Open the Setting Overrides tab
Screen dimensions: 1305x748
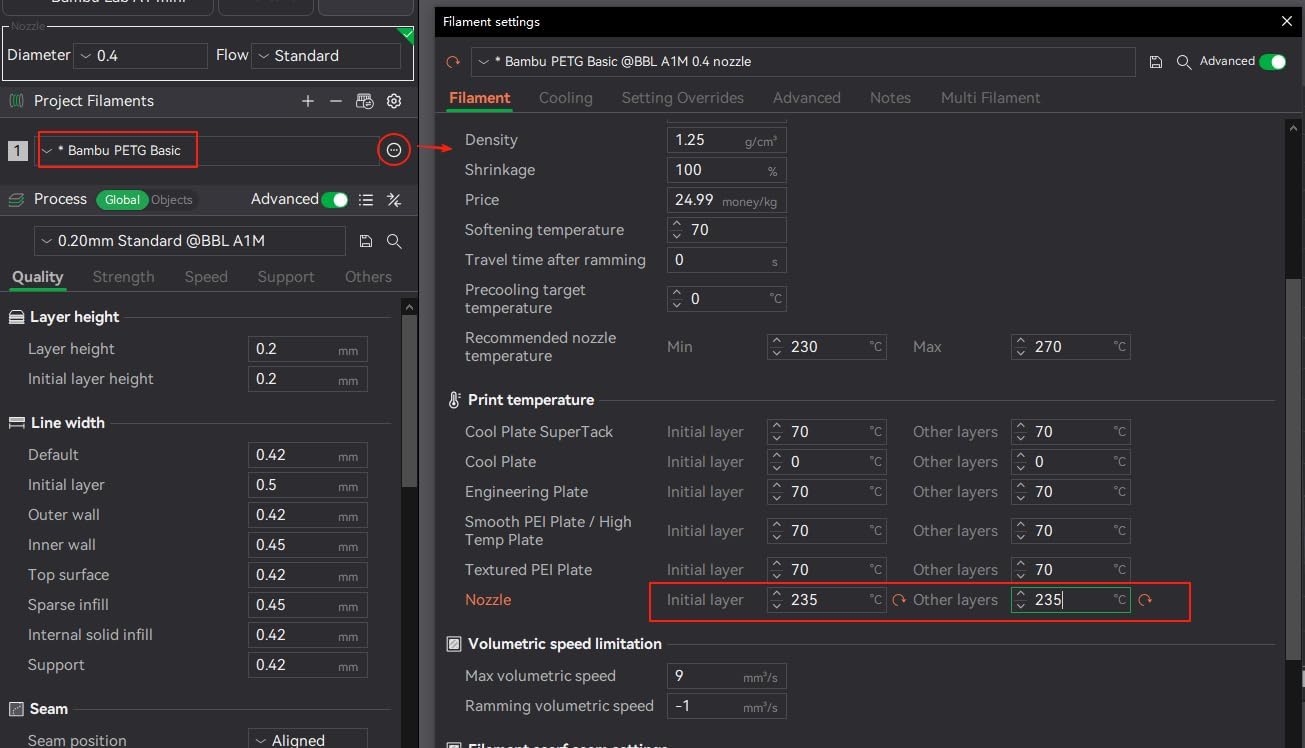click(682, 98)
